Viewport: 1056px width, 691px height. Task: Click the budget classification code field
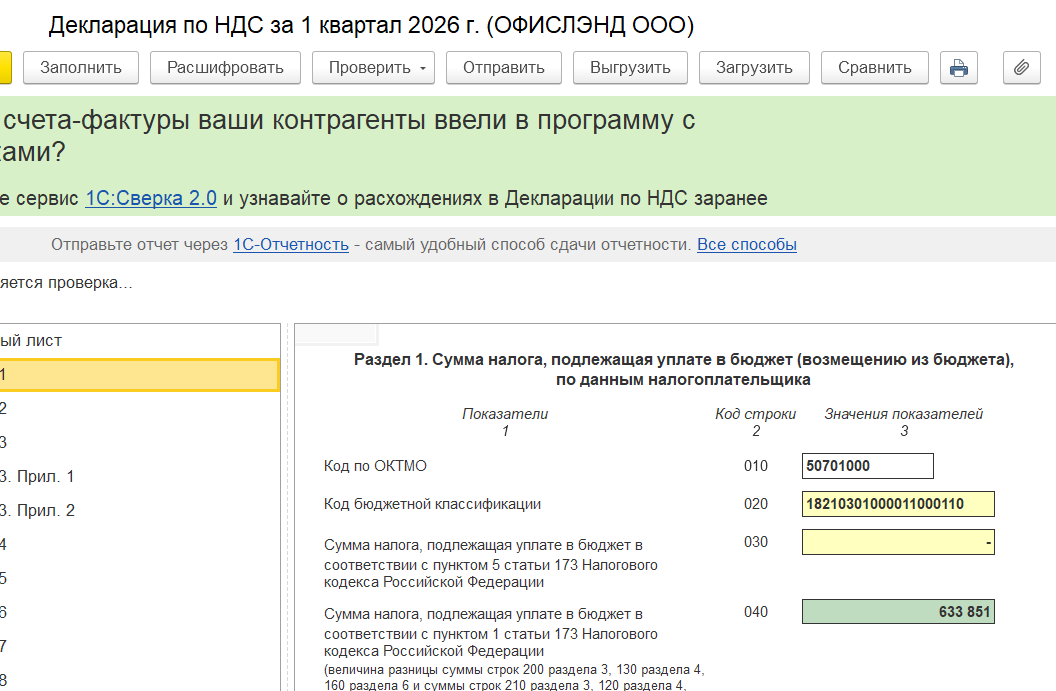tap(898, 504)
